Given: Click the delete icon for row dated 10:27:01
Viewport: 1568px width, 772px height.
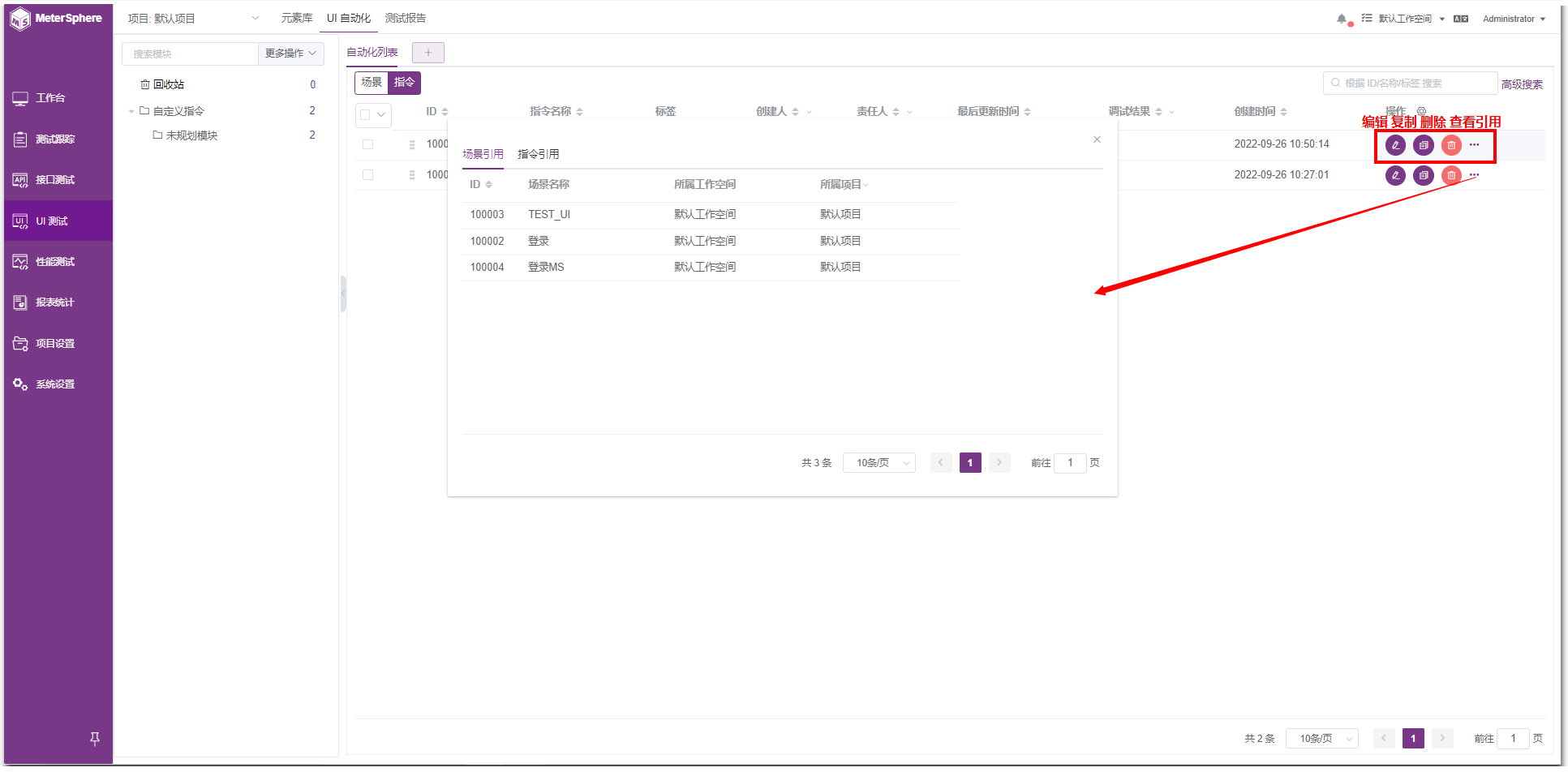Looking at the screenshot, I should click(x=1451, y=175).
